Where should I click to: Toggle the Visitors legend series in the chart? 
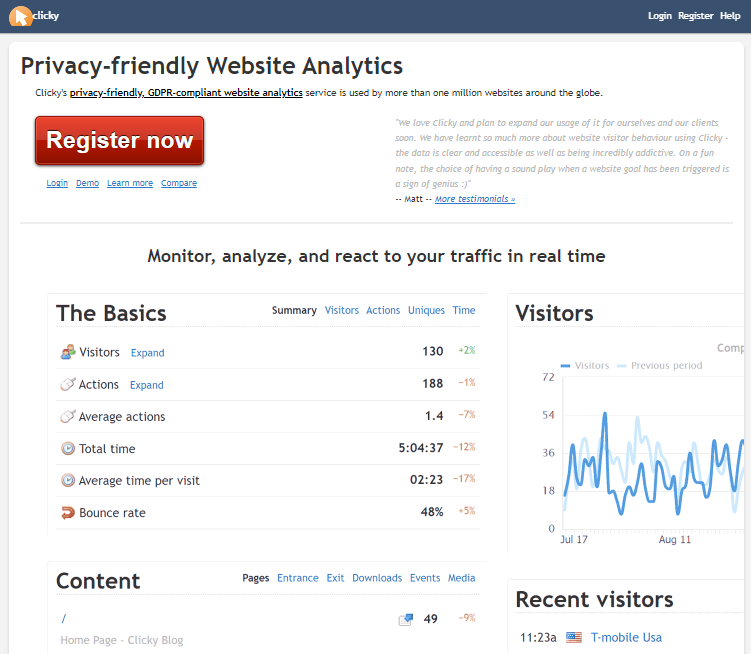[x=585, y=366]
